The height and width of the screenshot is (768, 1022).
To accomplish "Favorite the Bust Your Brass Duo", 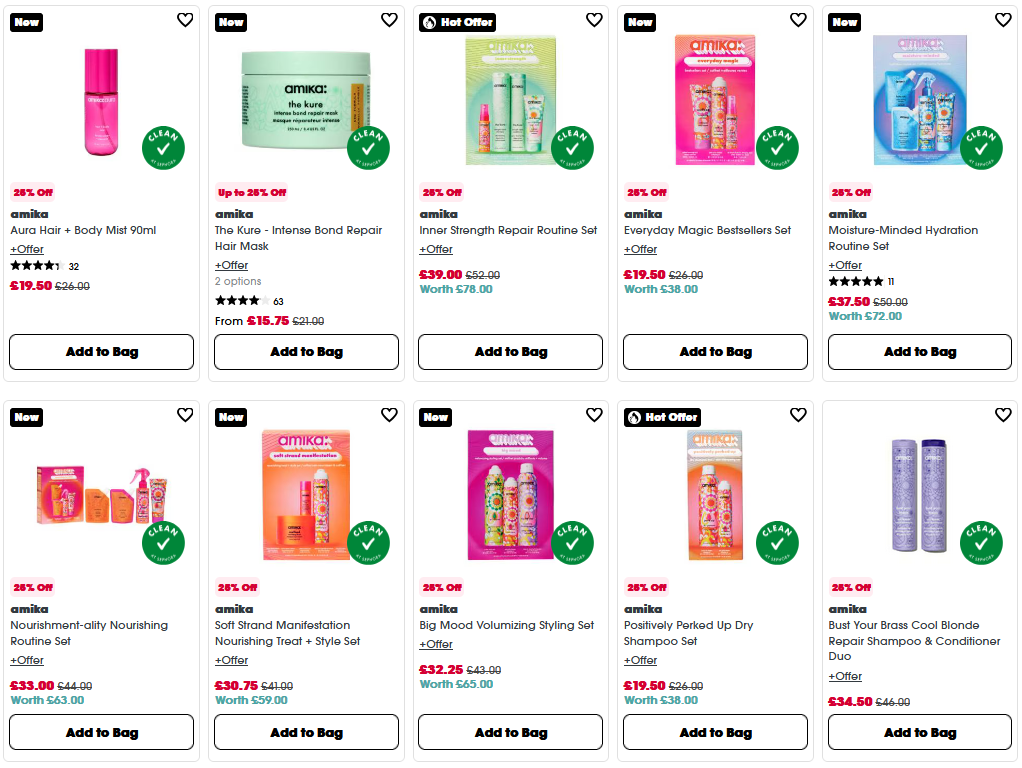I will pos(1003,415).
